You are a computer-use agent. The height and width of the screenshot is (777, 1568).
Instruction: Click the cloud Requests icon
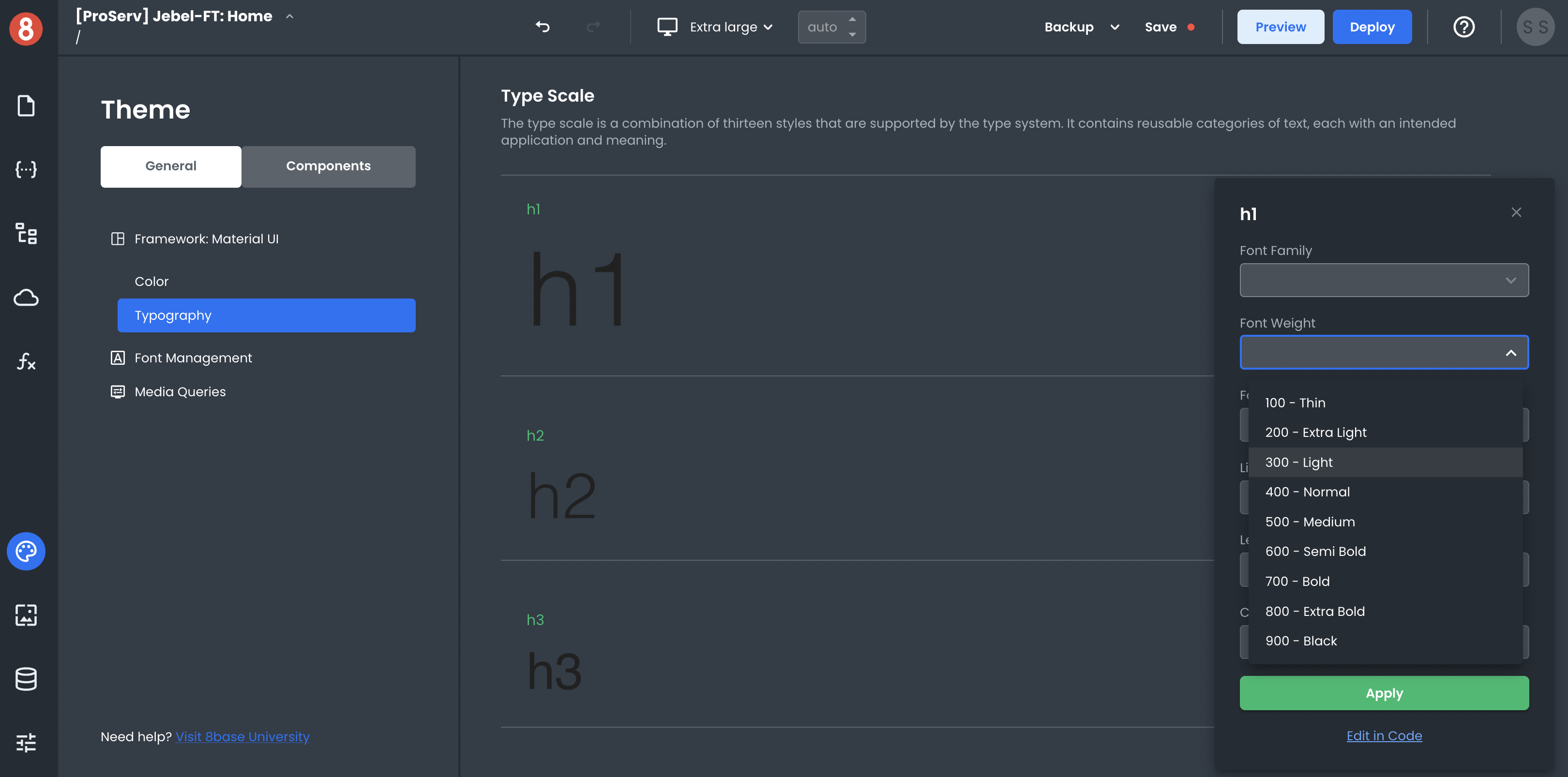pyautogui.click(x=26, y=298)
